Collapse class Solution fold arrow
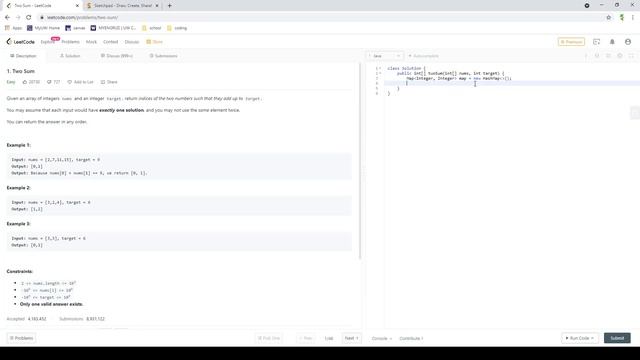The image size is (640, 360). click(381, 68)
